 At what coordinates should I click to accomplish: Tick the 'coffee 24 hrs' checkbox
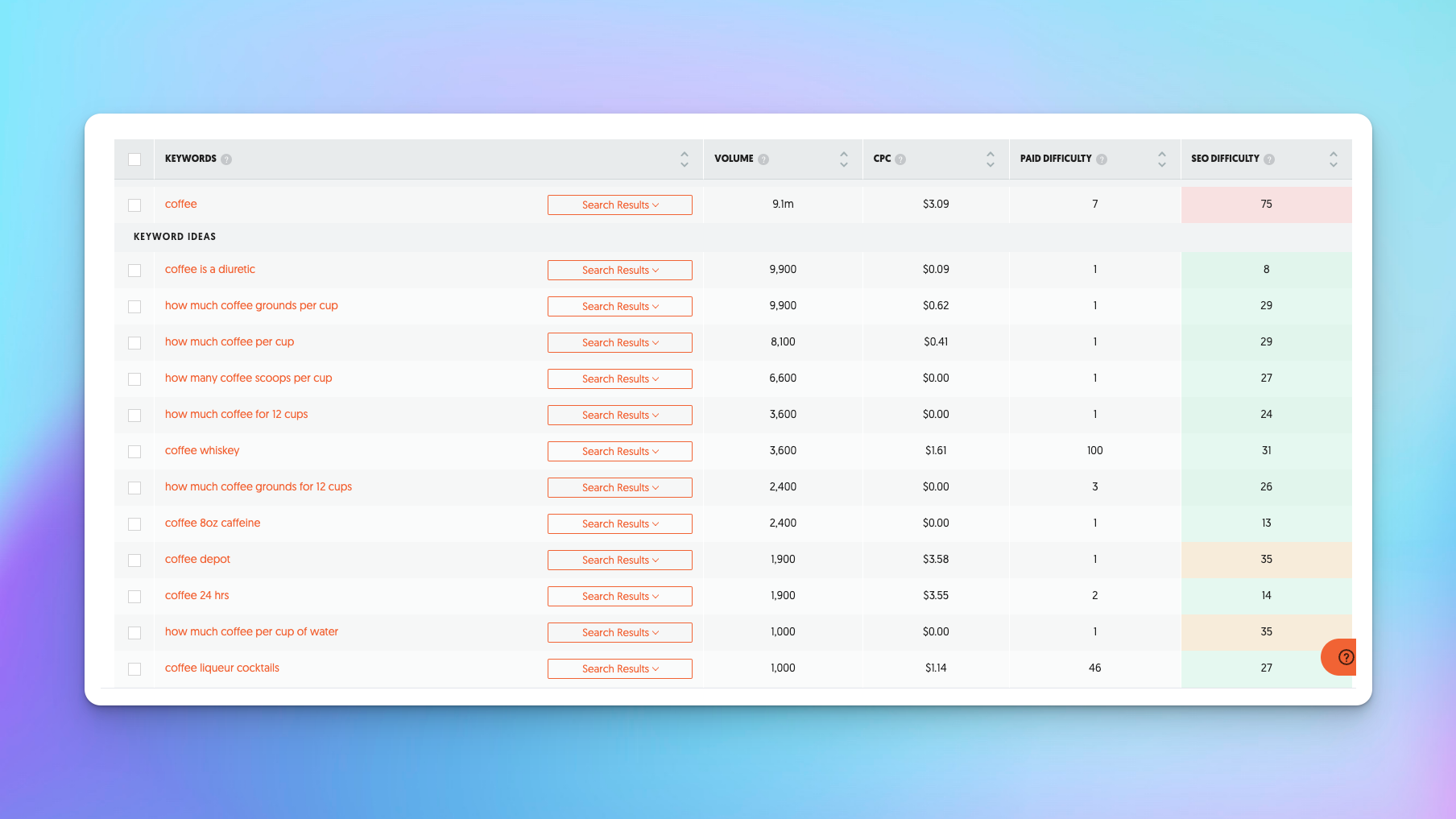point(134,597)
